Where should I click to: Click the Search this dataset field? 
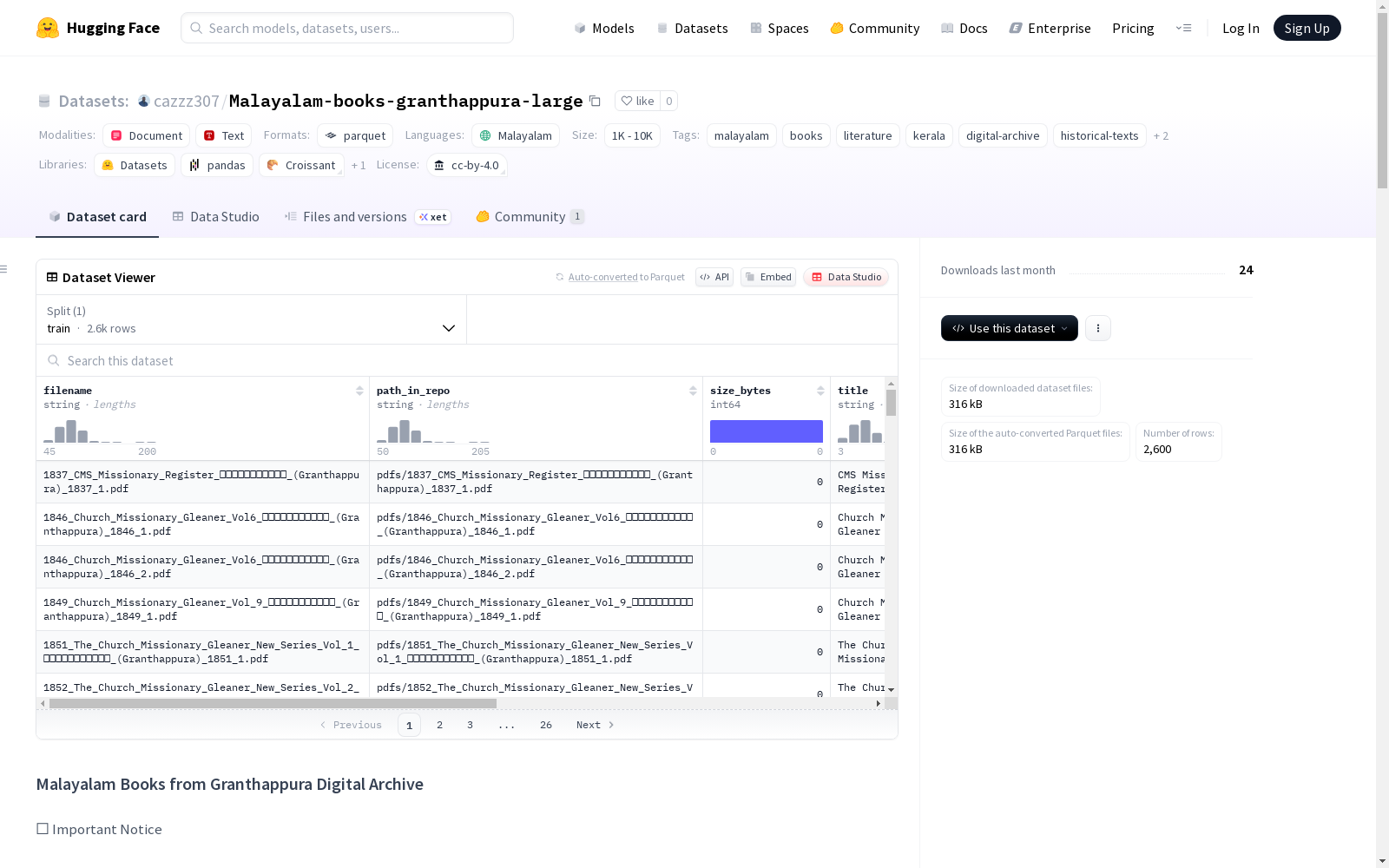pos(467,360)
